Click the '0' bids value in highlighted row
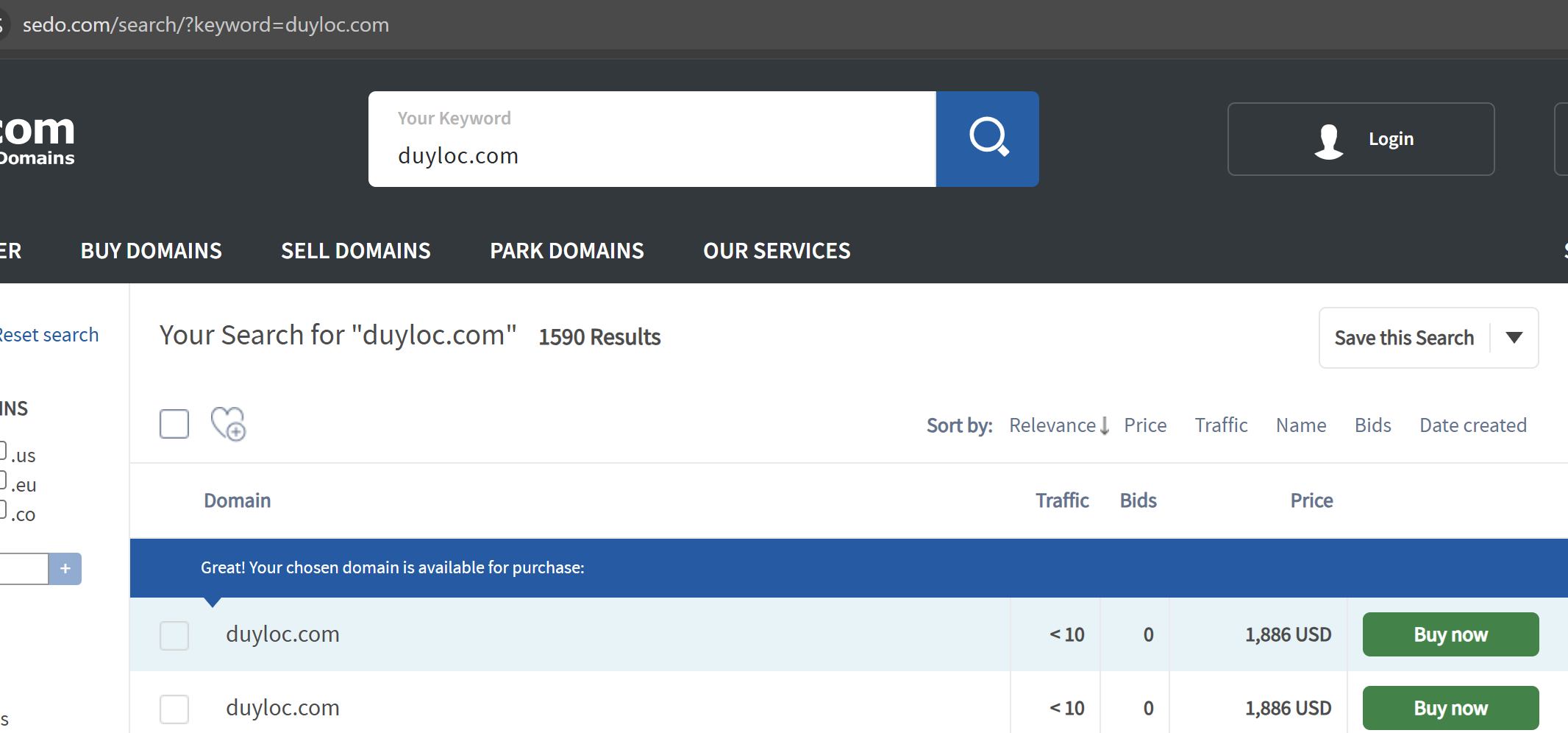Image resolution: width=1568 pixels, height=733 pixels. point(1148,634)
